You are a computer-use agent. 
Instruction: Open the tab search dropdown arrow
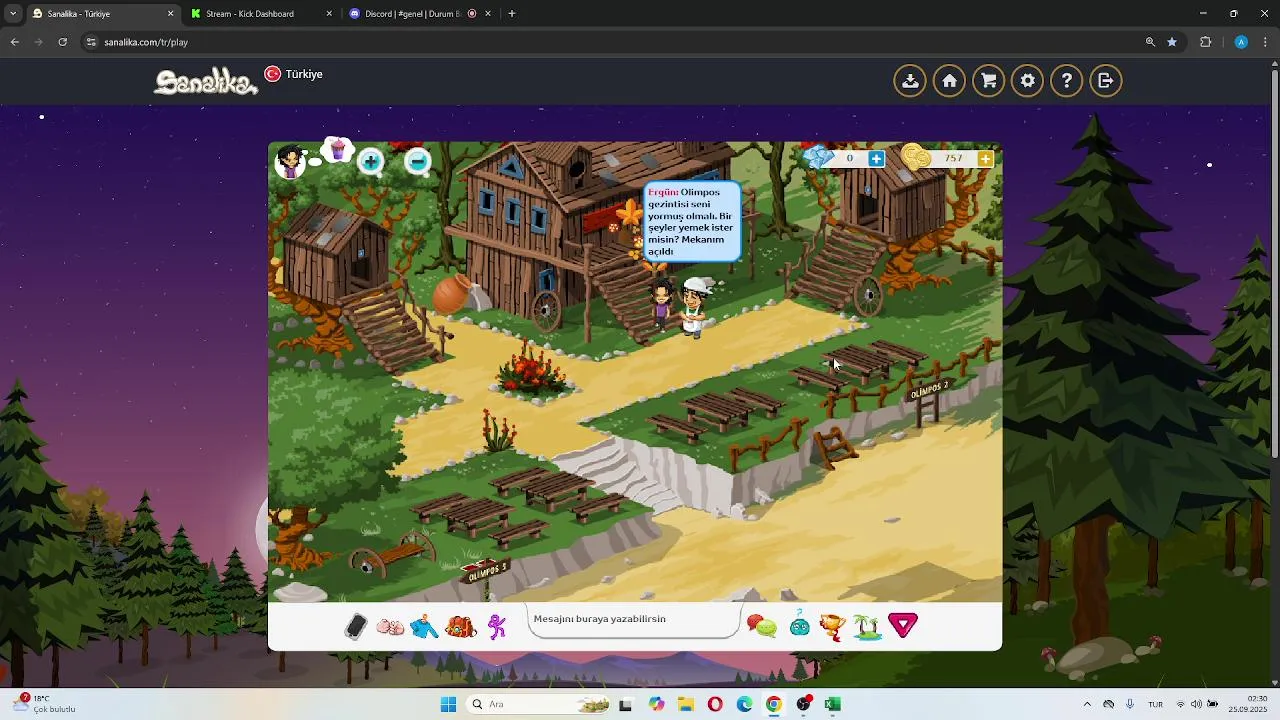point(12,14)
